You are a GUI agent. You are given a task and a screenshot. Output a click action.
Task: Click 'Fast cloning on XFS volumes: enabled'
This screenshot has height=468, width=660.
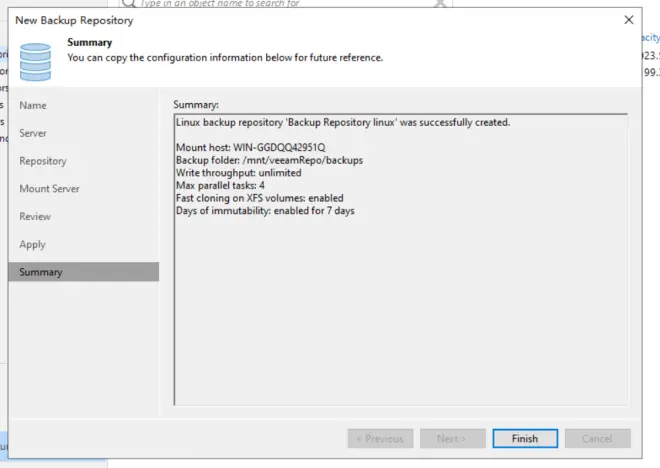260,198
